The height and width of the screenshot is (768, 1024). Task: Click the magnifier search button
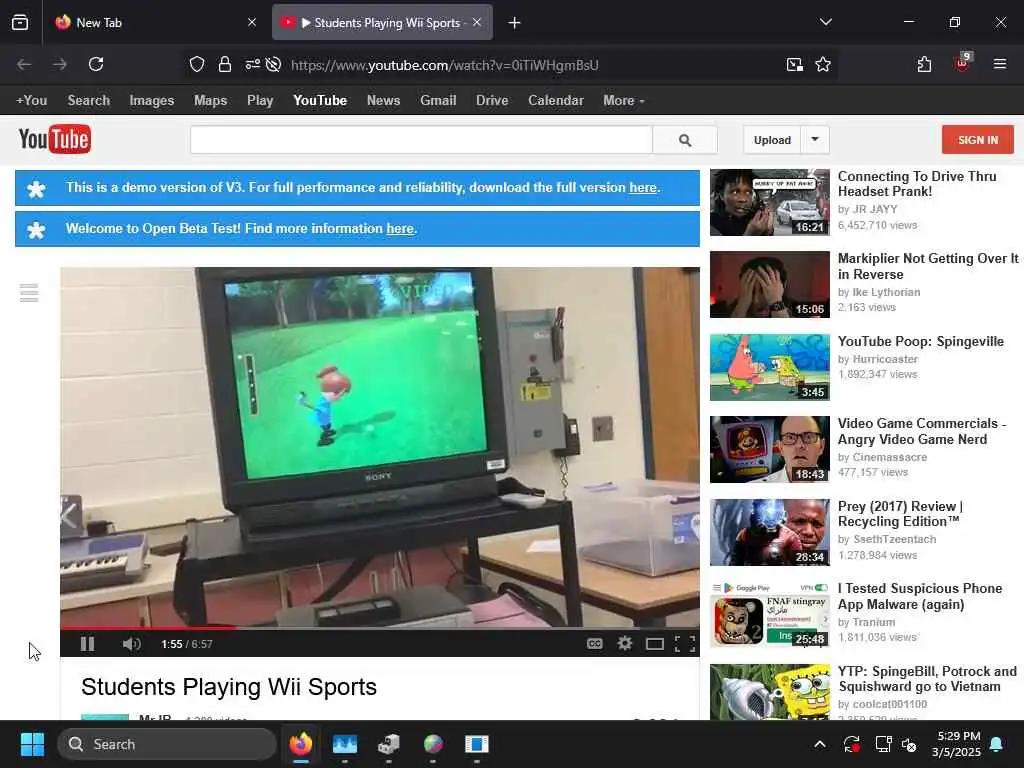point(685,140)
